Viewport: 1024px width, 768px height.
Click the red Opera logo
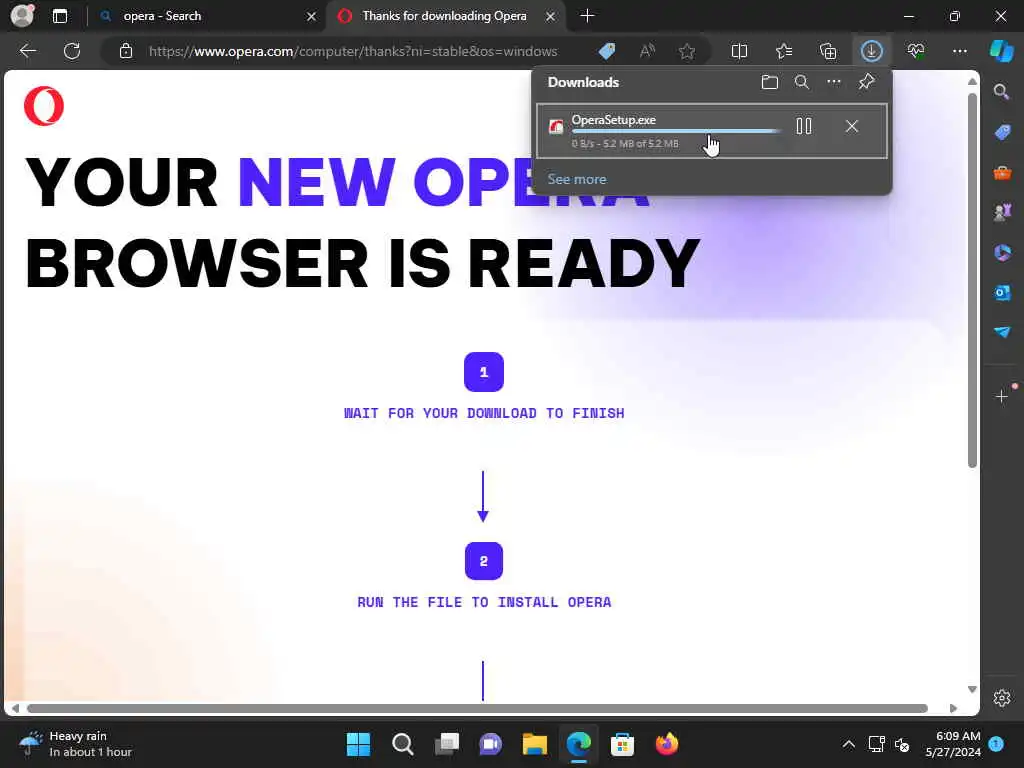[x=44, y=106]
